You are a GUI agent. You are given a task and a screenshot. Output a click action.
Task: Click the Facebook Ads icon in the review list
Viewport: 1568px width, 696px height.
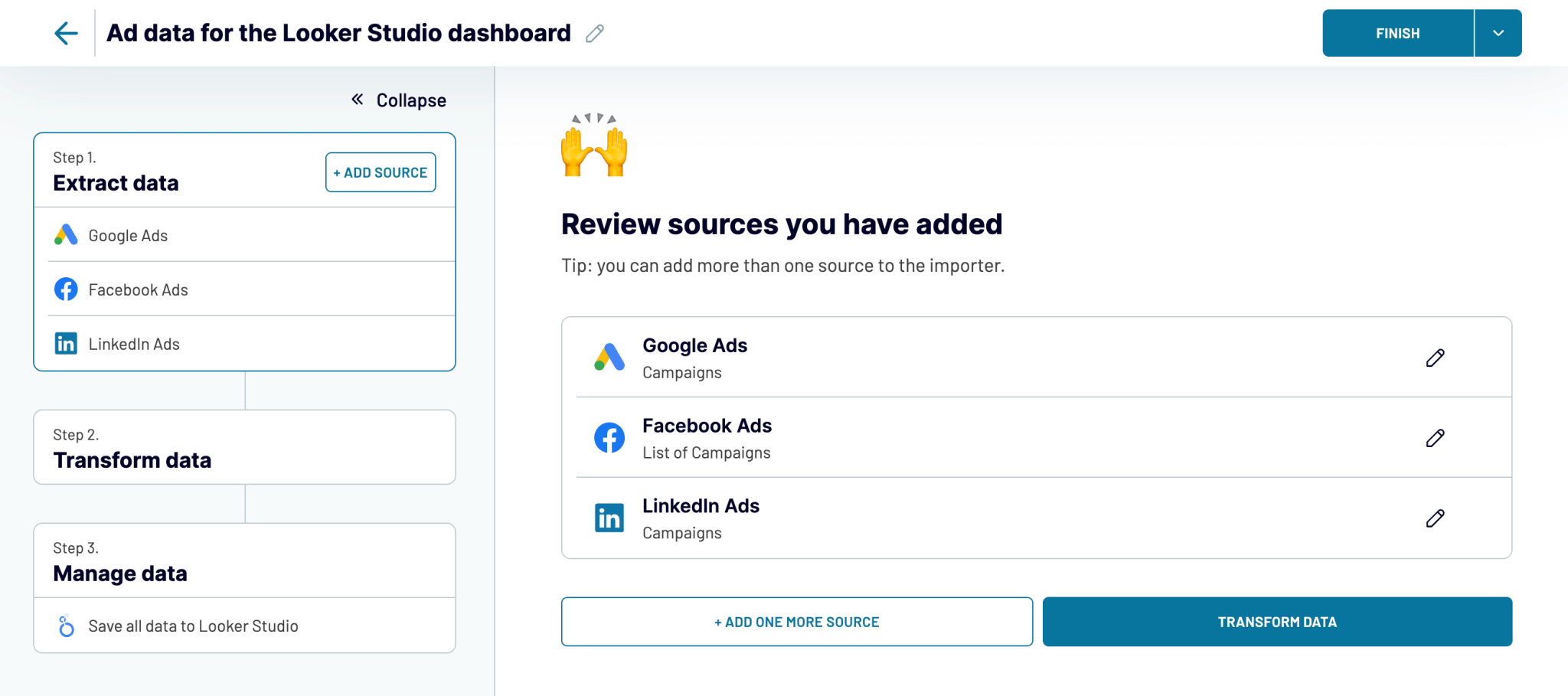pos(609,437)
